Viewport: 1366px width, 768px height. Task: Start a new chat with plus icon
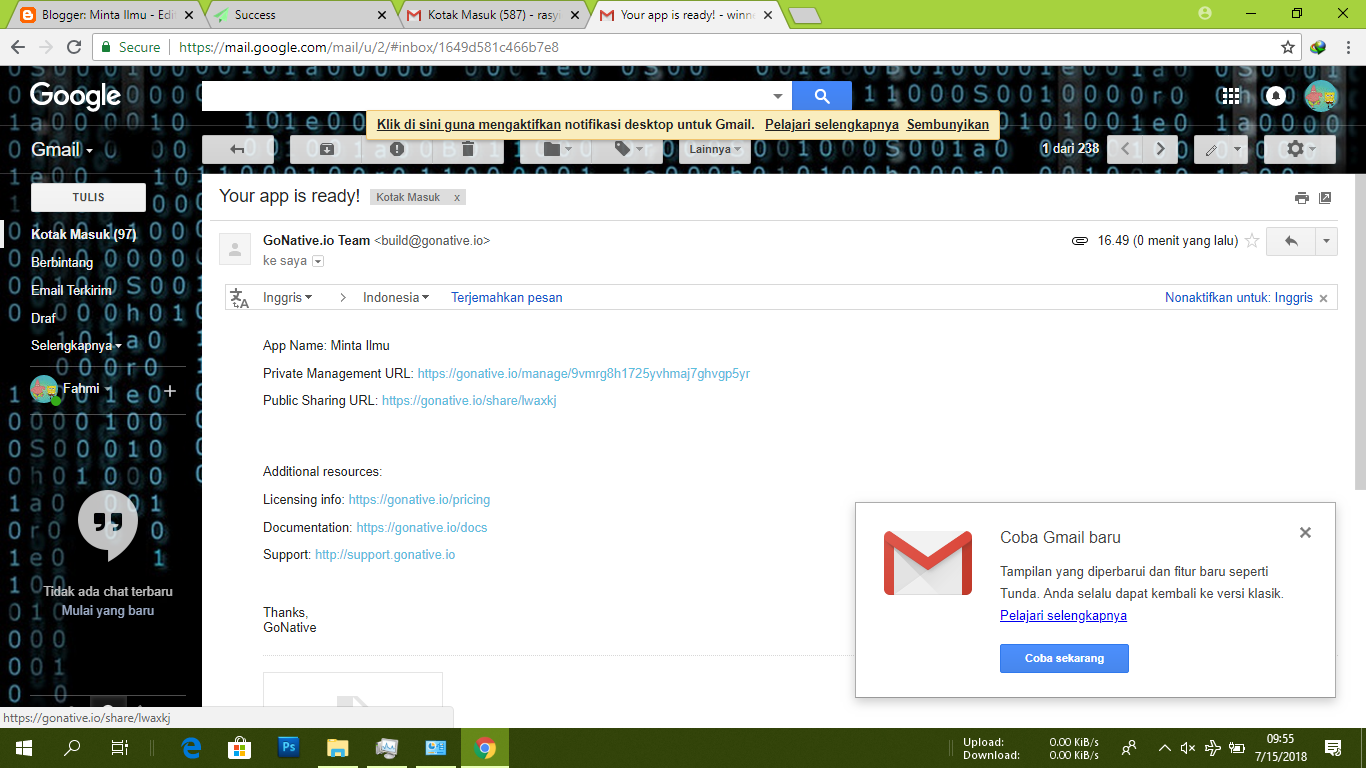coord(170,390)
